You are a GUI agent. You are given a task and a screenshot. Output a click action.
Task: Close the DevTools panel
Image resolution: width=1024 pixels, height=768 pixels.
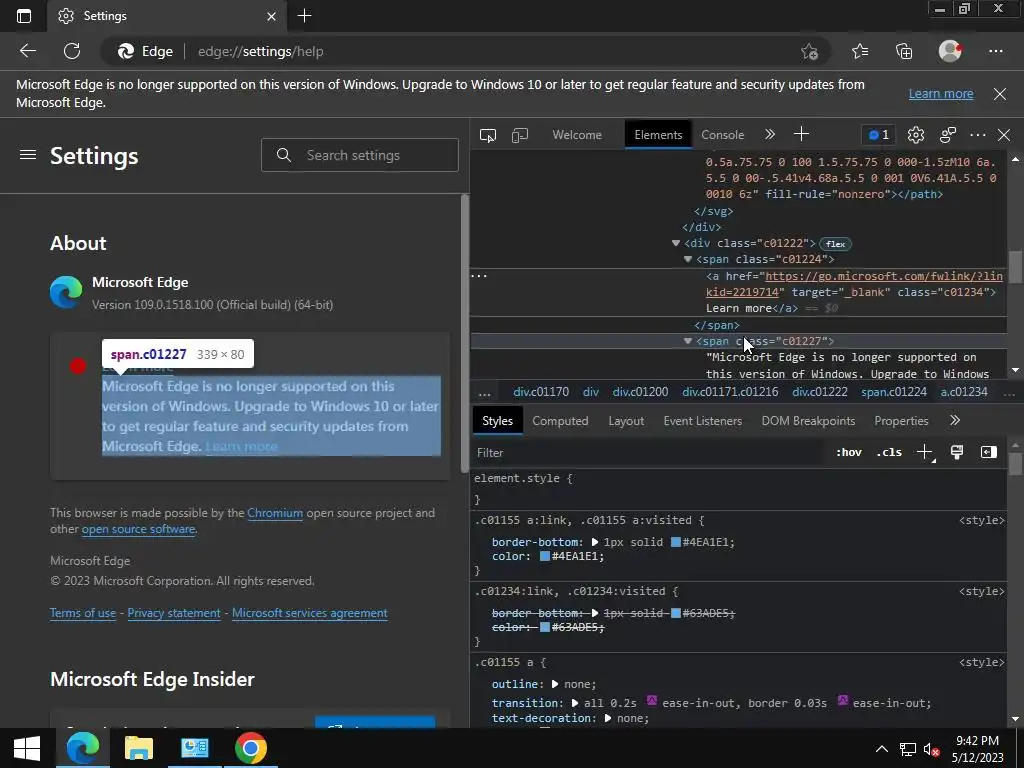pos(1004,135)
